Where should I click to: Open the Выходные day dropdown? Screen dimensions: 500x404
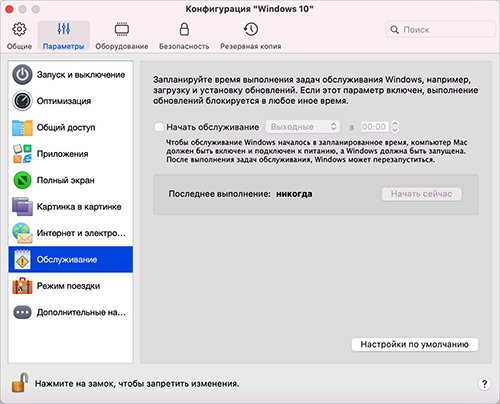click(x=303, y=127)
